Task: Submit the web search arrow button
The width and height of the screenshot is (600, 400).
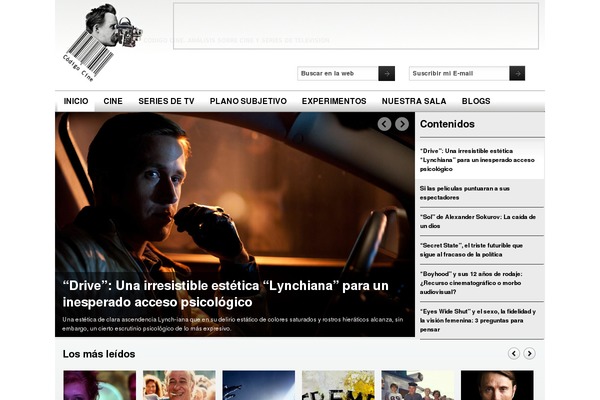Action: pyautogui.click(x=386, y=73)
